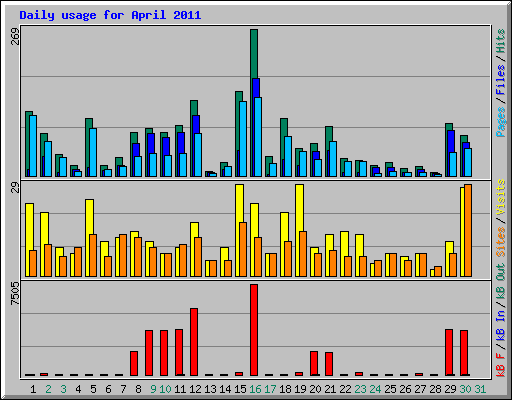This screenshot has width=512, height=400.
Task: Click green day label '24' on the x-axis
Action: tap(375, 389)
